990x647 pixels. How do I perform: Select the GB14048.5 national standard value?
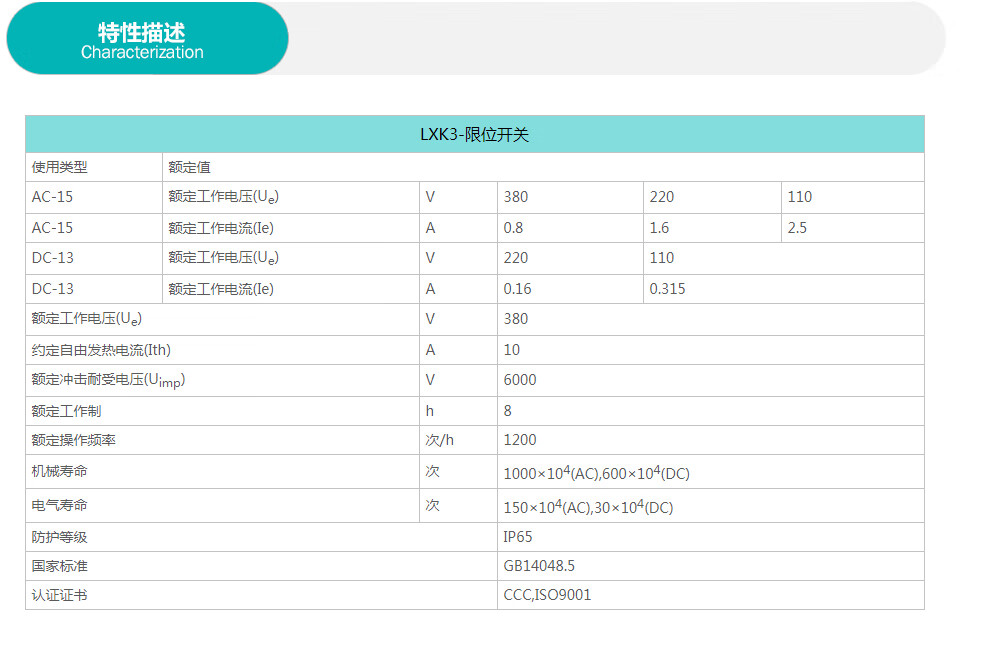pos(539,566)
